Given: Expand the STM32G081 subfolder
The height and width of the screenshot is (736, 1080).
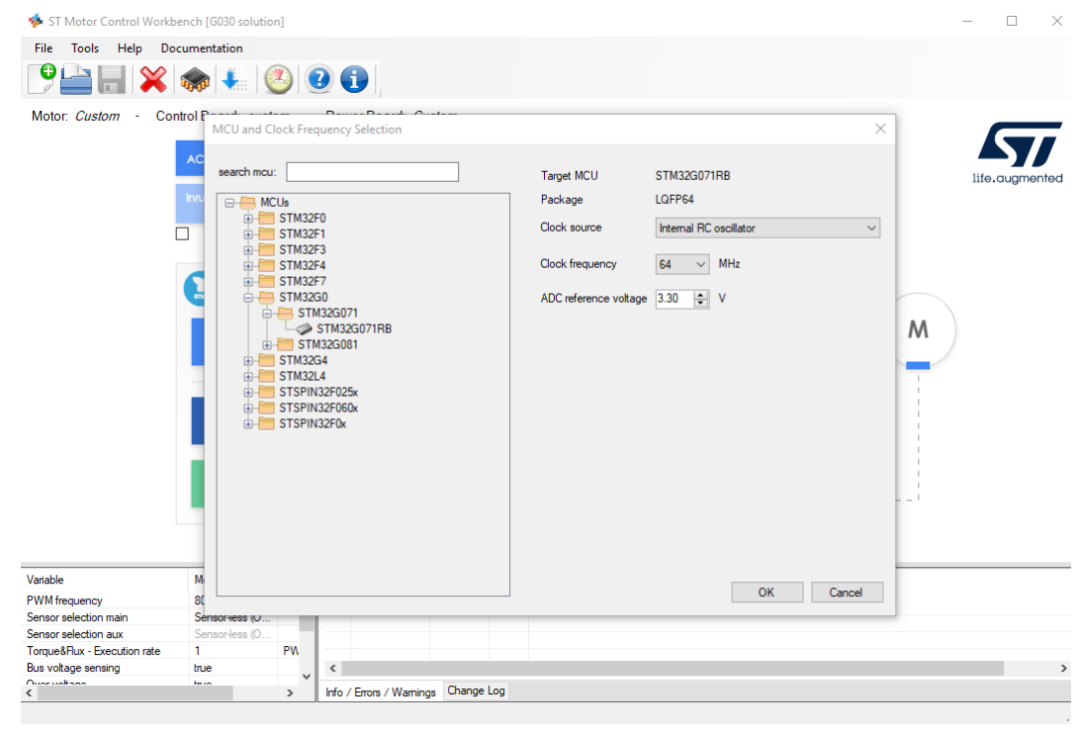Looking at the screenshot, I should tap(267, 345).
